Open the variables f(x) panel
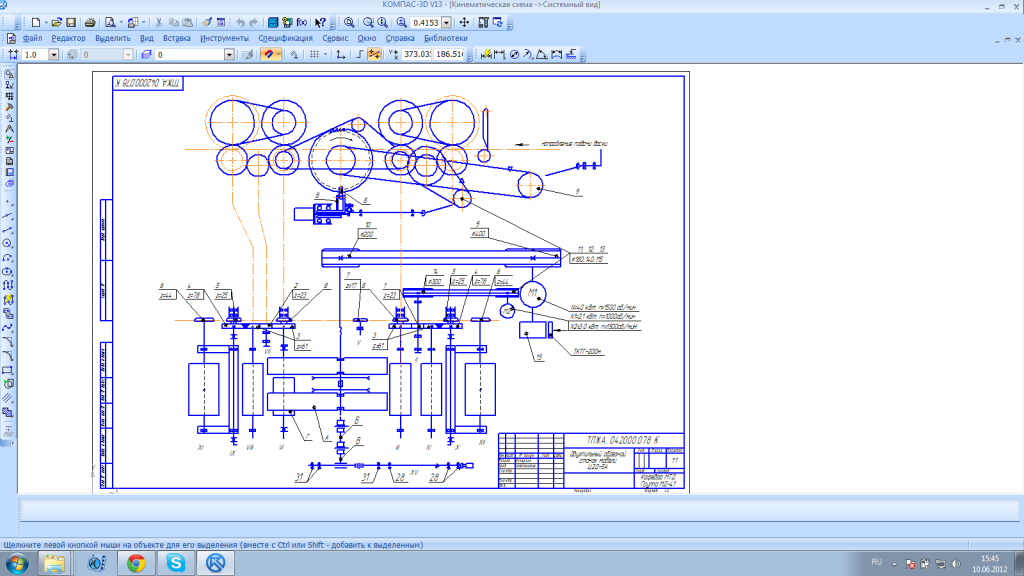The width and height of the screenshot is (1024, 576). (302, 23)
